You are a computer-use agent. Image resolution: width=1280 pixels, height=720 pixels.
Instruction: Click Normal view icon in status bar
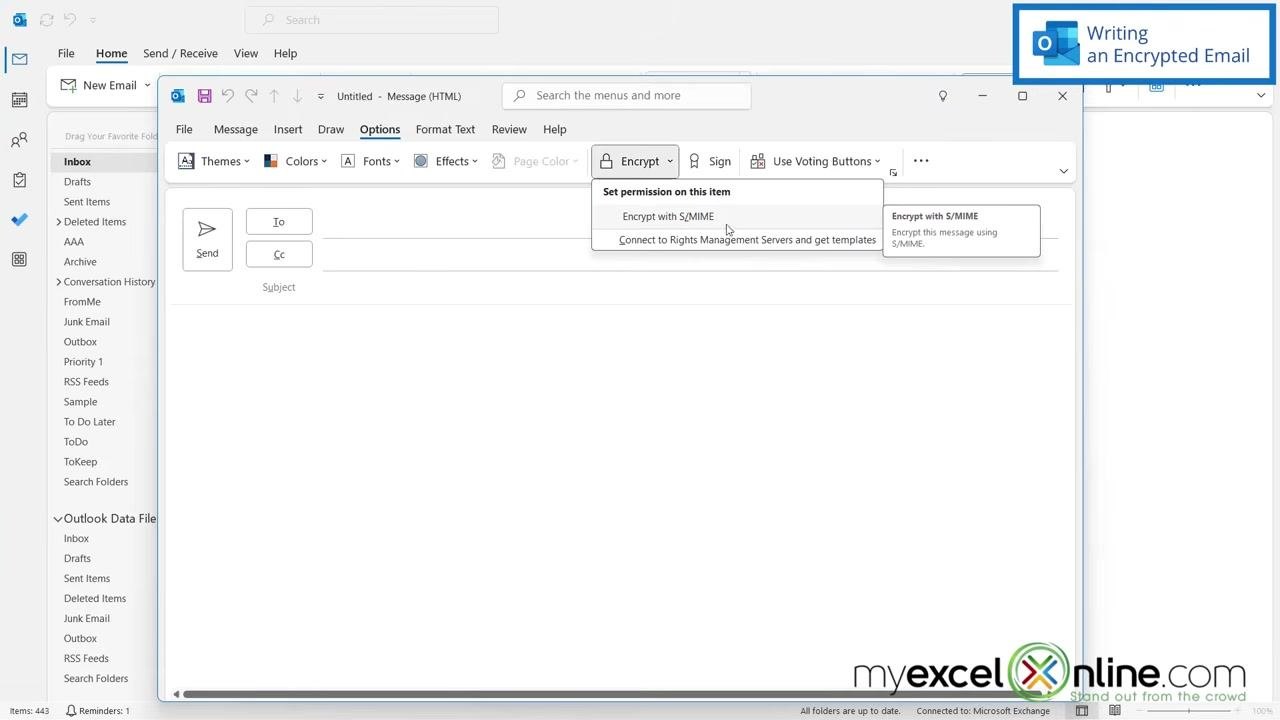point(1082,711)
